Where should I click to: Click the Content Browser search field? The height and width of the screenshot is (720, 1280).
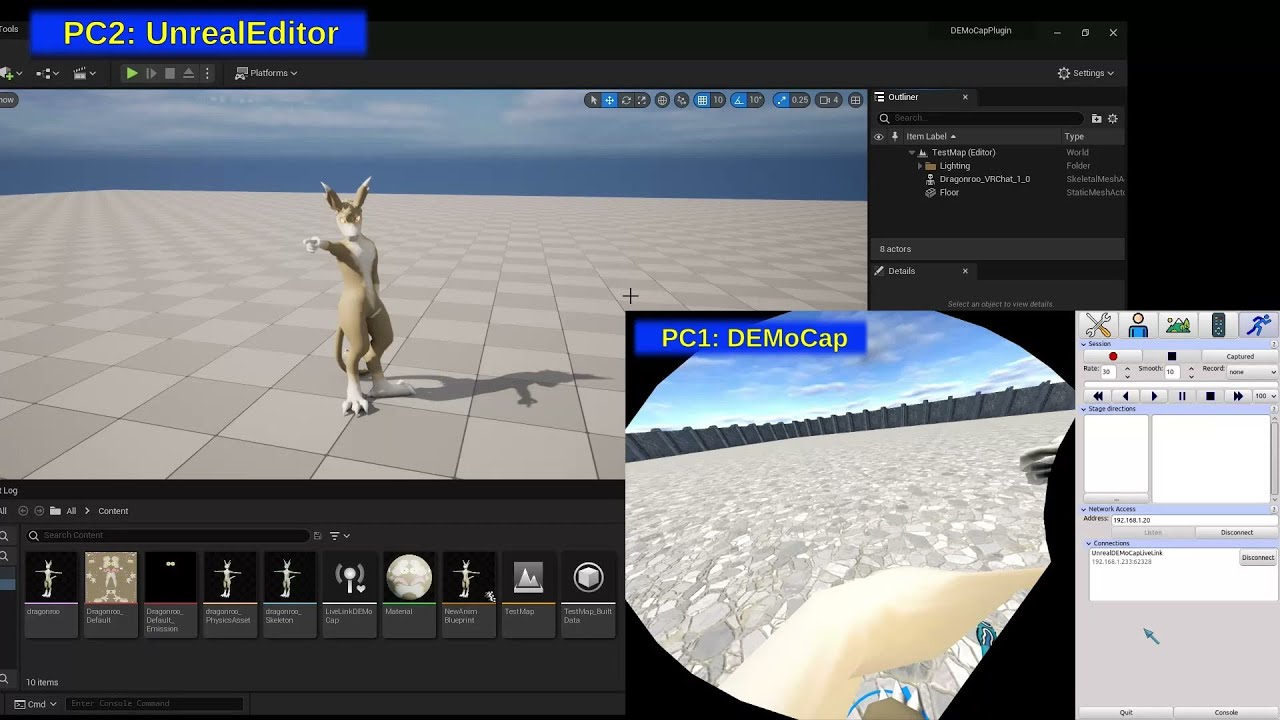pyautogui.click(x=167, y=535)
